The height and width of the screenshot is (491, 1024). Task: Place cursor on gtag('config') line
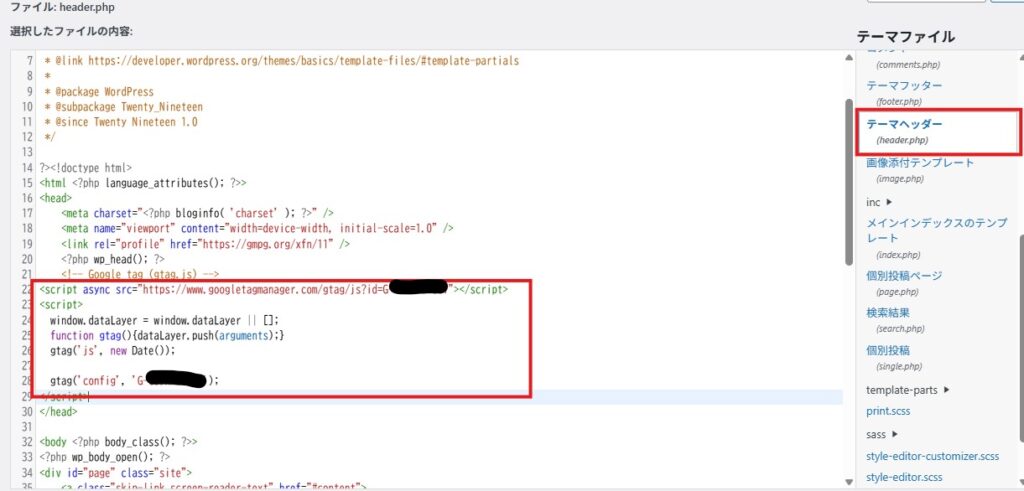coord(135,380)
